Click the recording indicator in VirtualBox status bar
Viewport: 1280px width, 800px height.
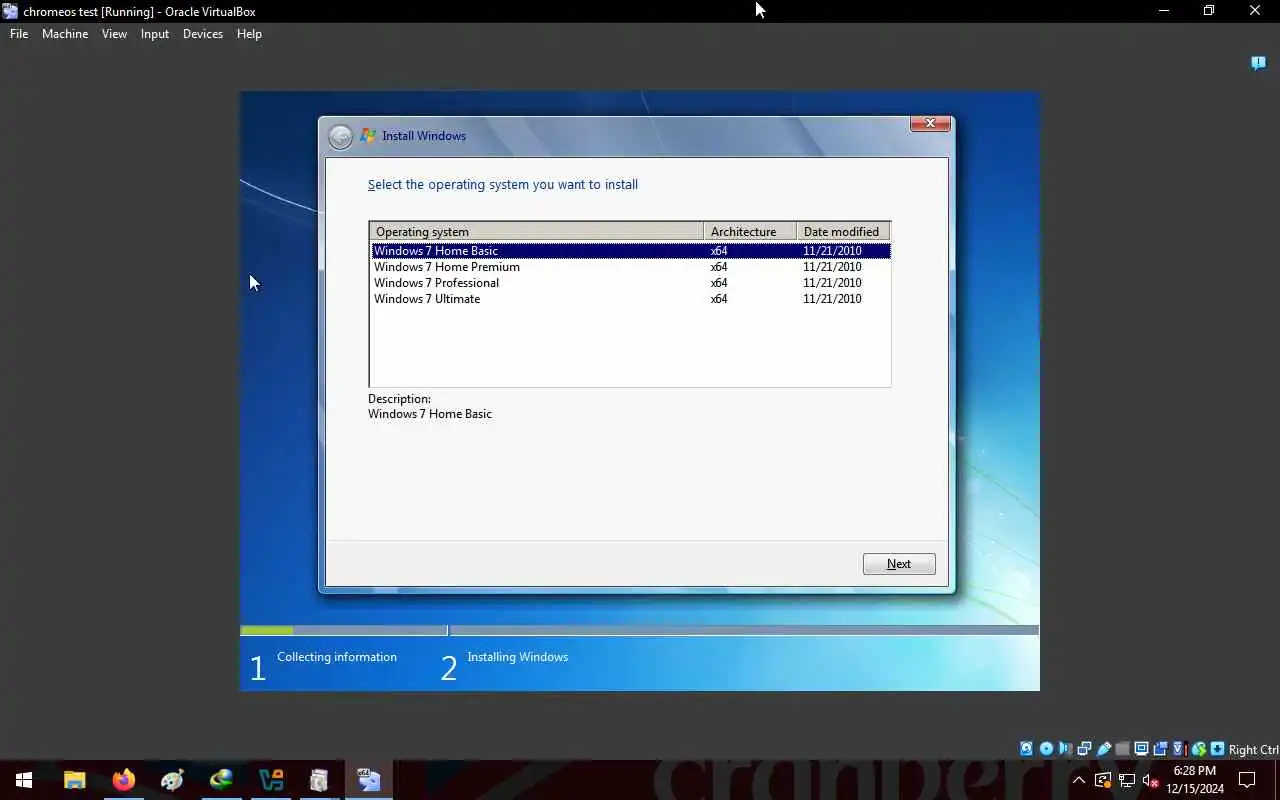(x=1160, y=749)
